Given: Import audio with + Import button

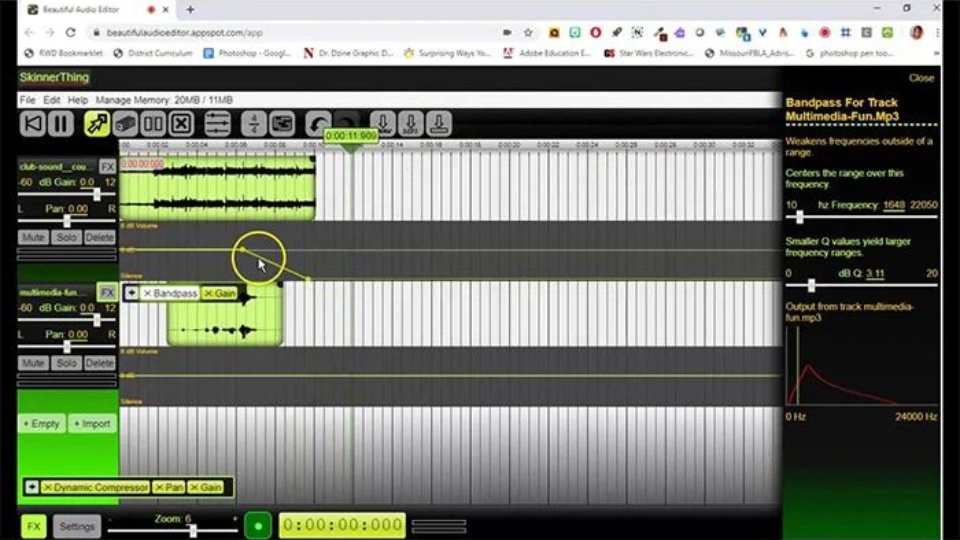Looking at the screenshot, I should (x=92, y=424).
